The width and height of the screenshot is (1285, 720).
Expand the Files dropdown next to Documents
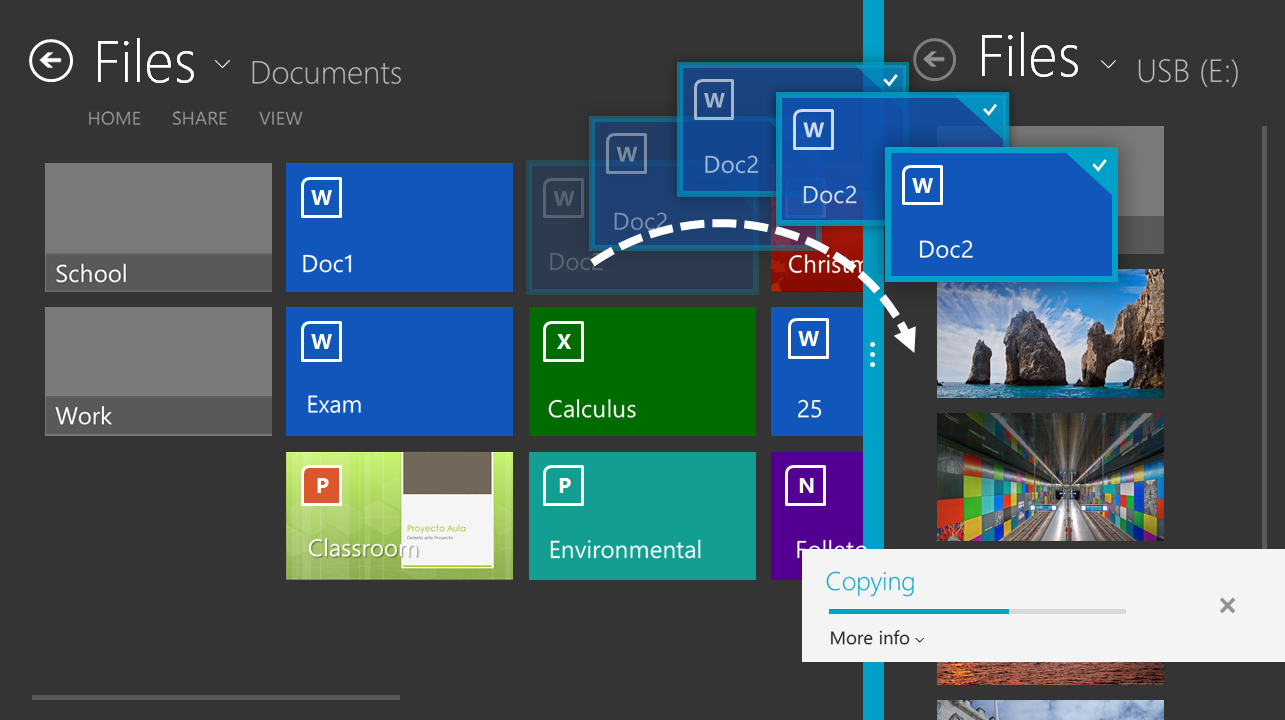click(x=221, y=65)
